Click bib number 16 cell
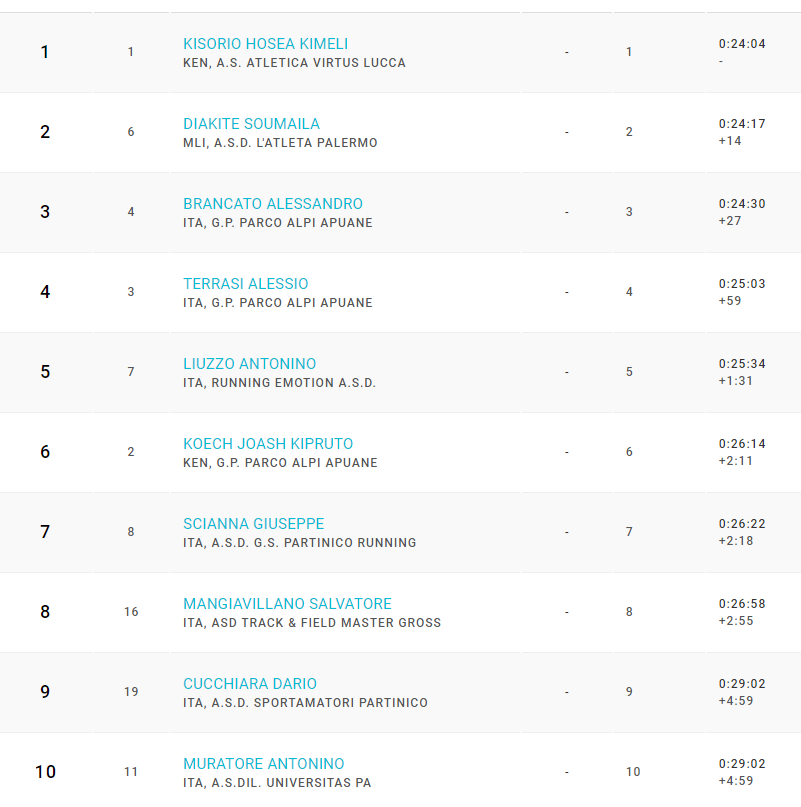The width and height of the screenshot is (801, 807). pos(131,611)
